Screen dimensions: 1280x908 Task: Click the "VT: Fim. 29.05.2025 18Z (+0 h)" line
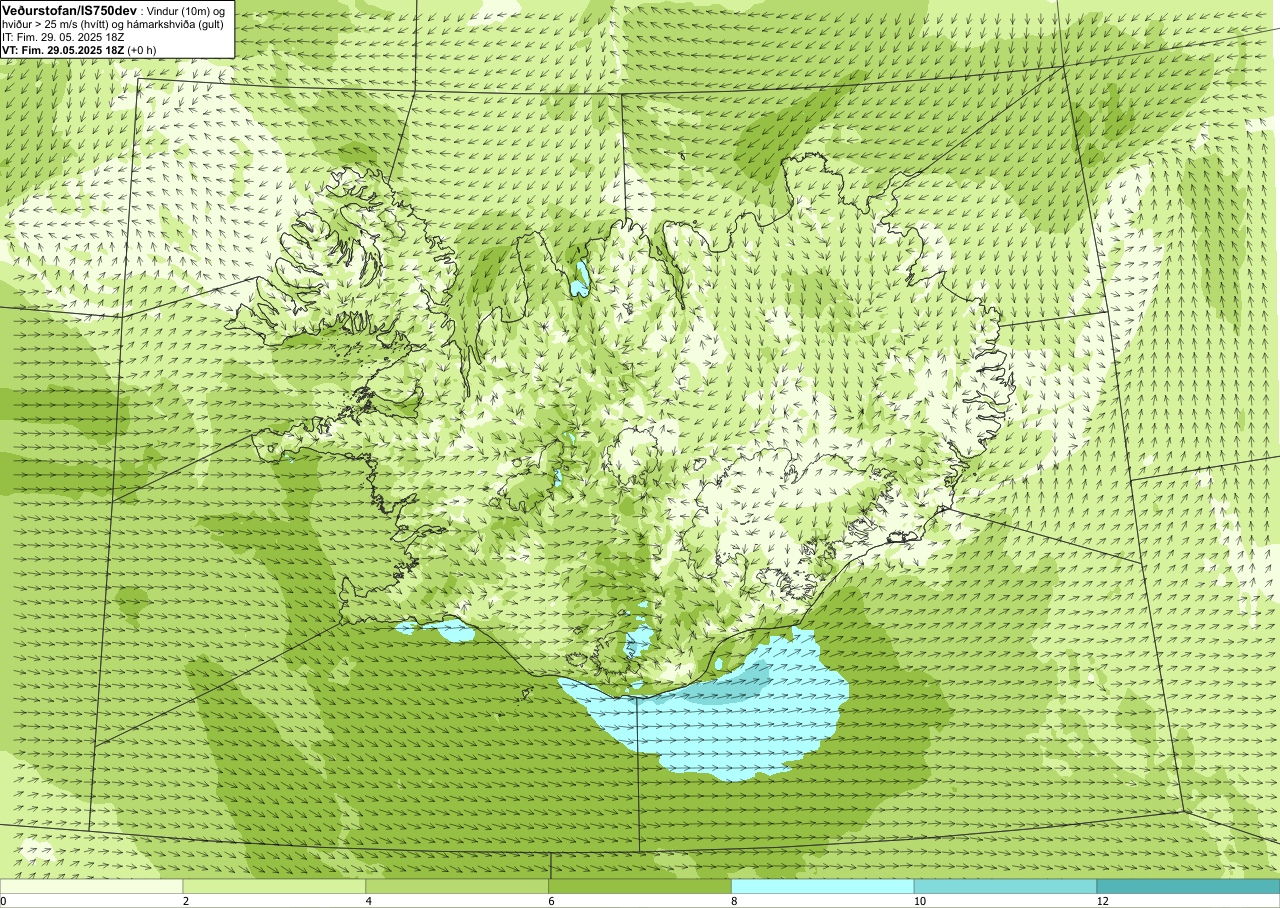point(79,50)
